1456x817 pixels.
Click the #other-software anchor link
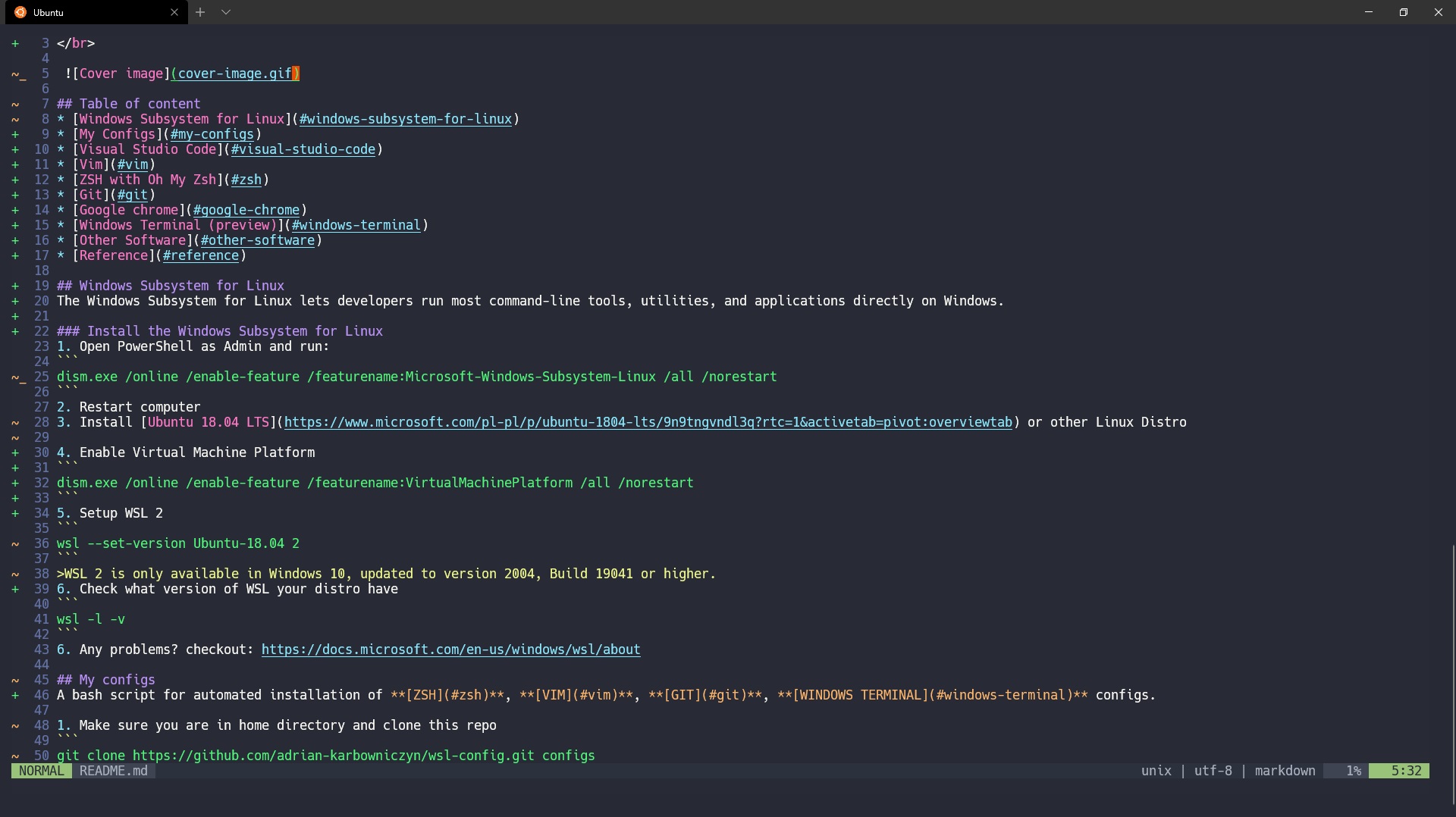(x=258, y=240)
